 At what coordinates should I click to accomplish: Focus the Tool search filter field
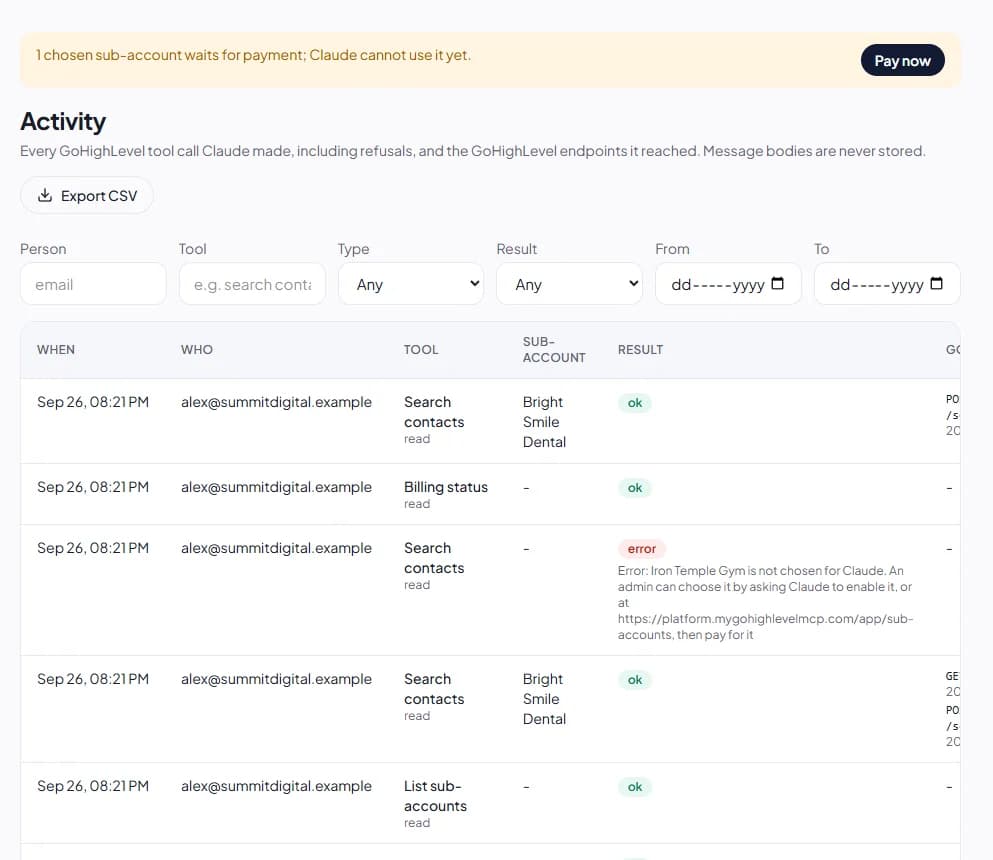click(252, 284)
